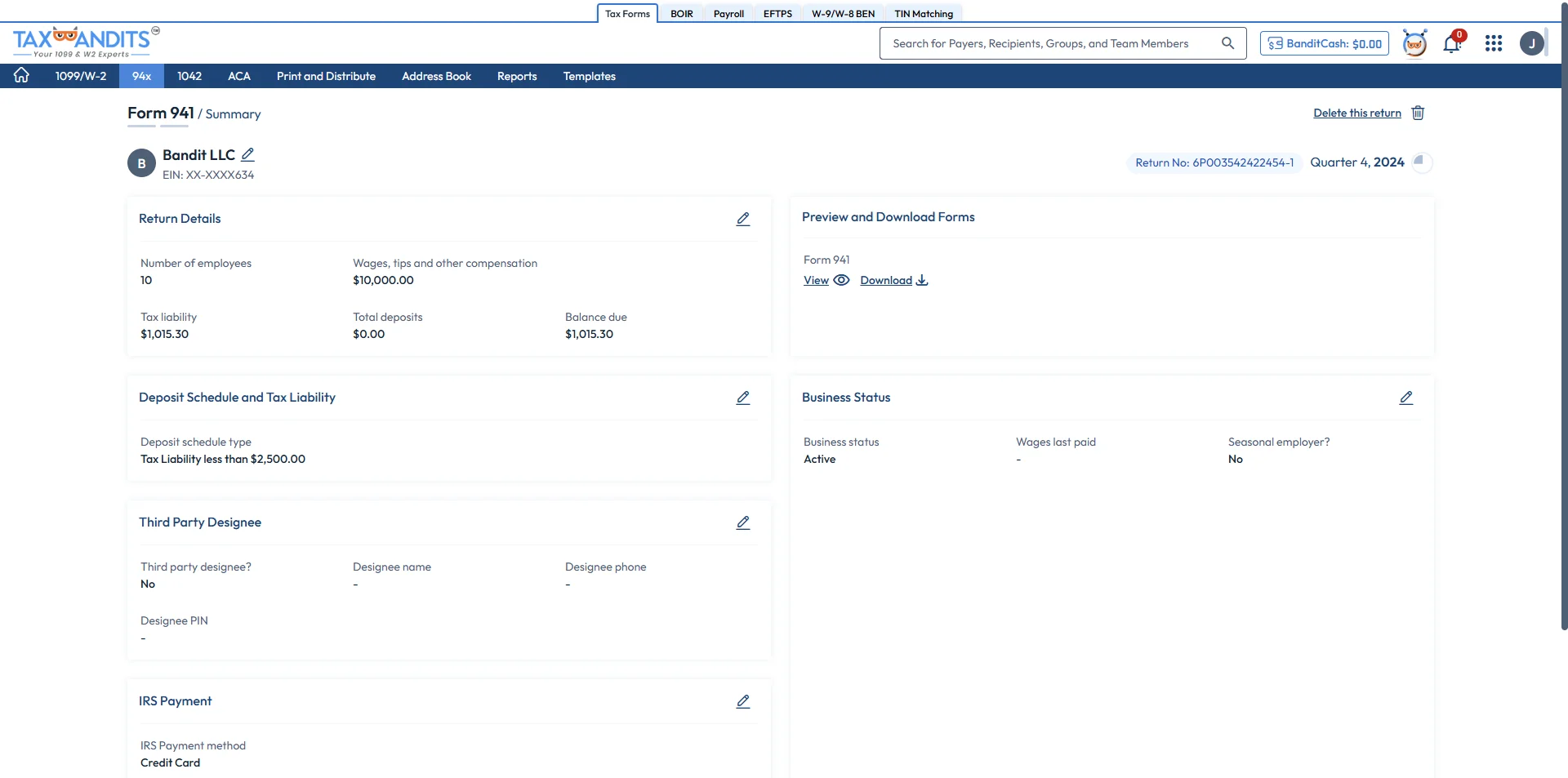This screenshot has width=1568, height=778.
Task: Click the Business status Active value
Action: coord(819,459)
